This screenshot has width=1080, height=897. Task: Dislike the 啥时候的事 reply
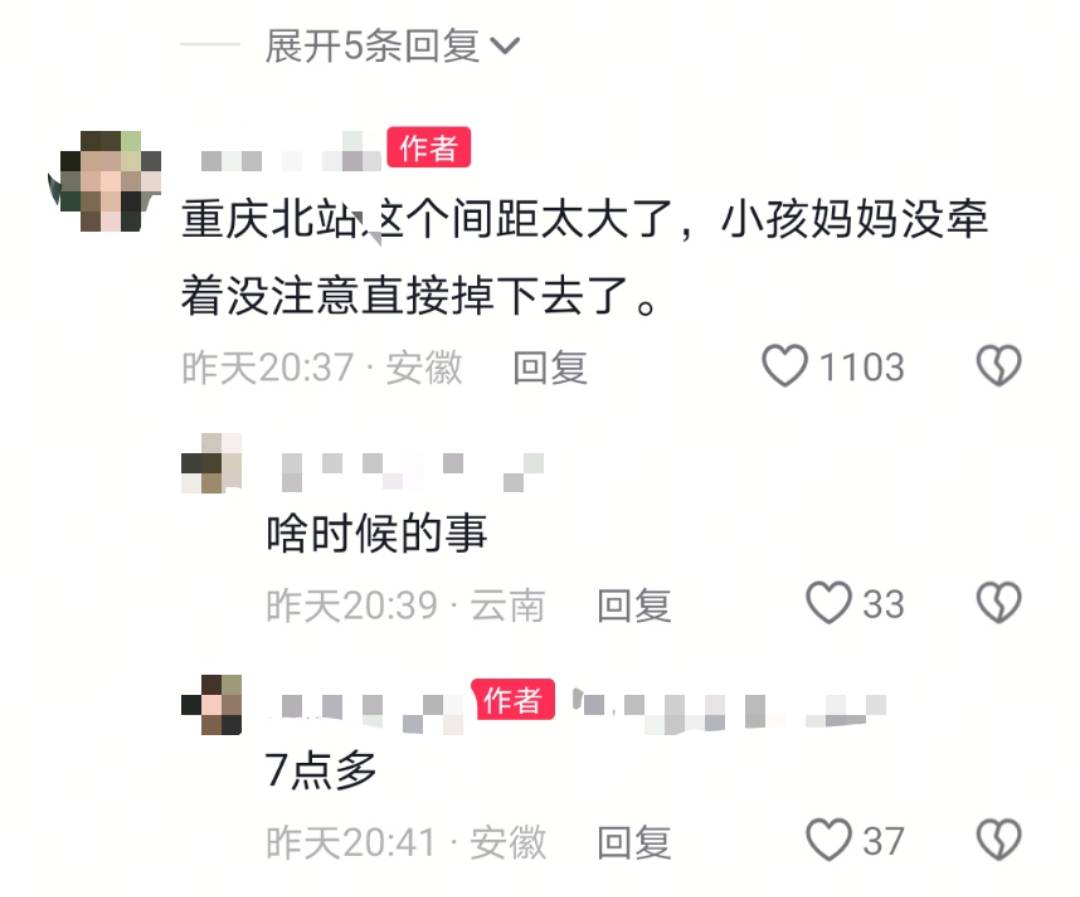click(x=999, y=603)
